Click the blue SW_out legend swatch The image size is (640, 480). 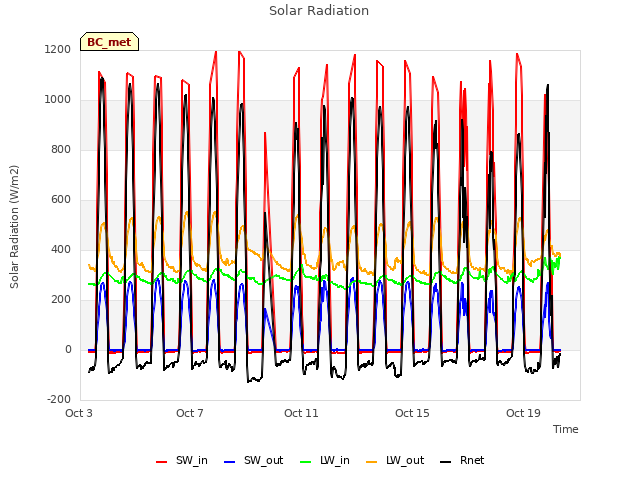230,462
